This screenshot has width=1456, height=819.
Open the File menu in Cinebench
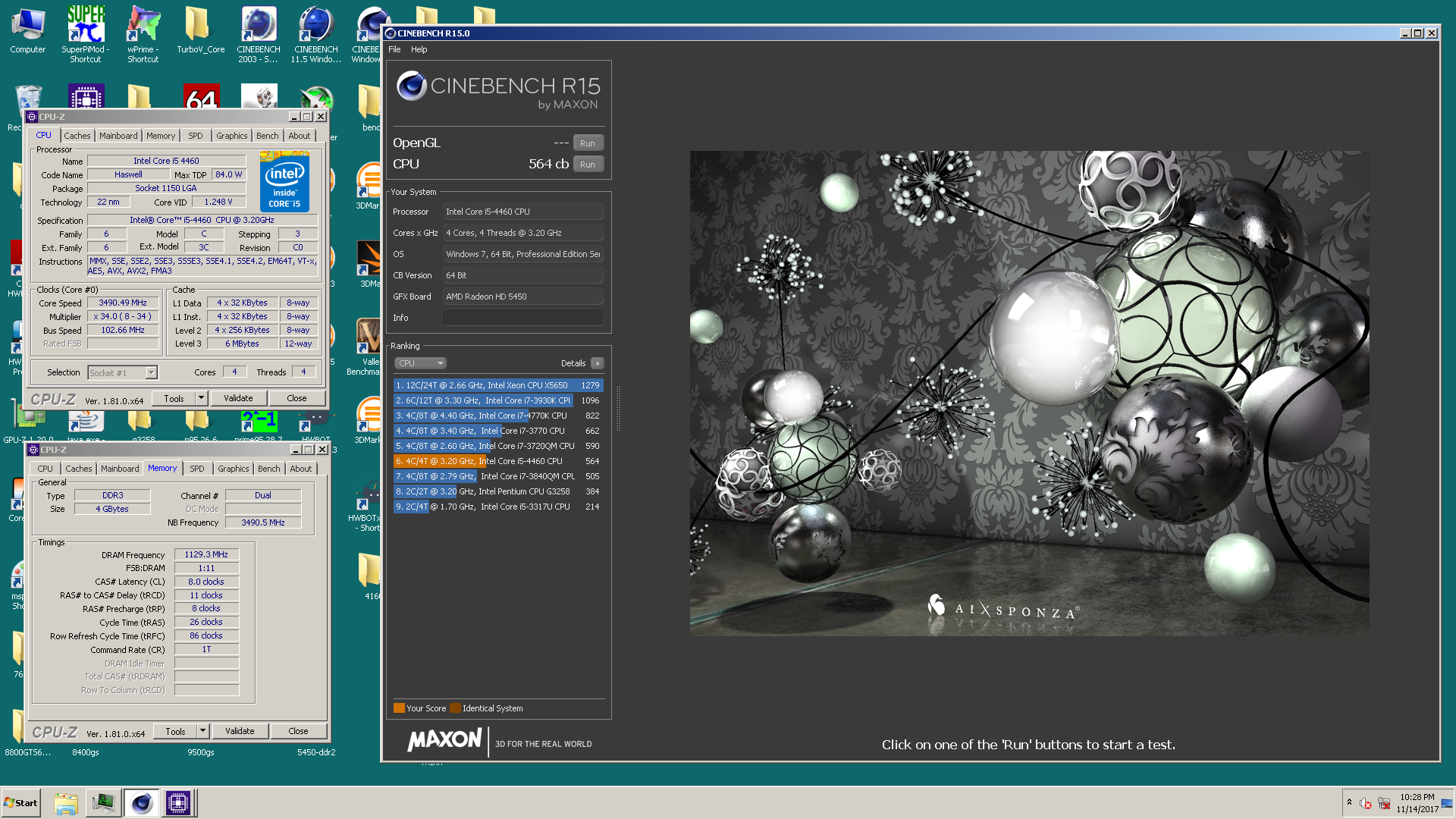394,49
